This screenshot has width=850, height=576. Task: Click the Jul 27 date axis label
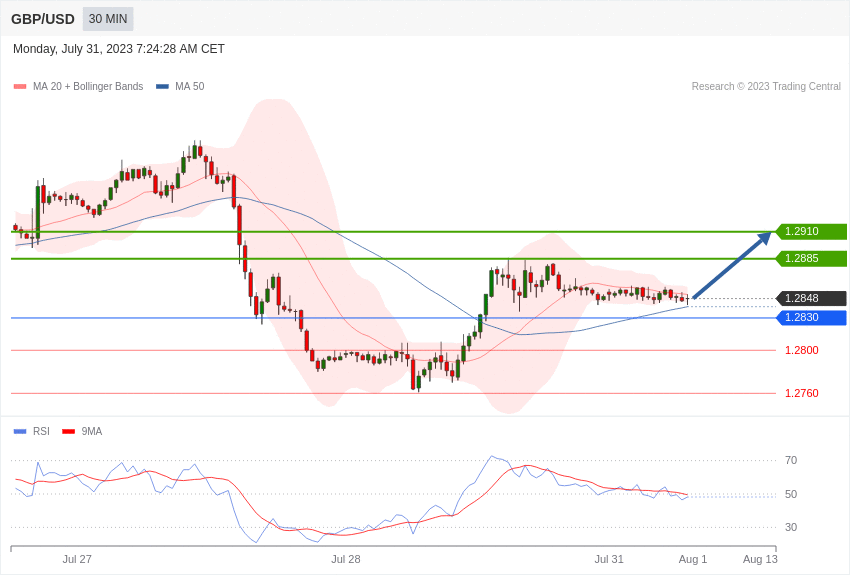[77, 559]
